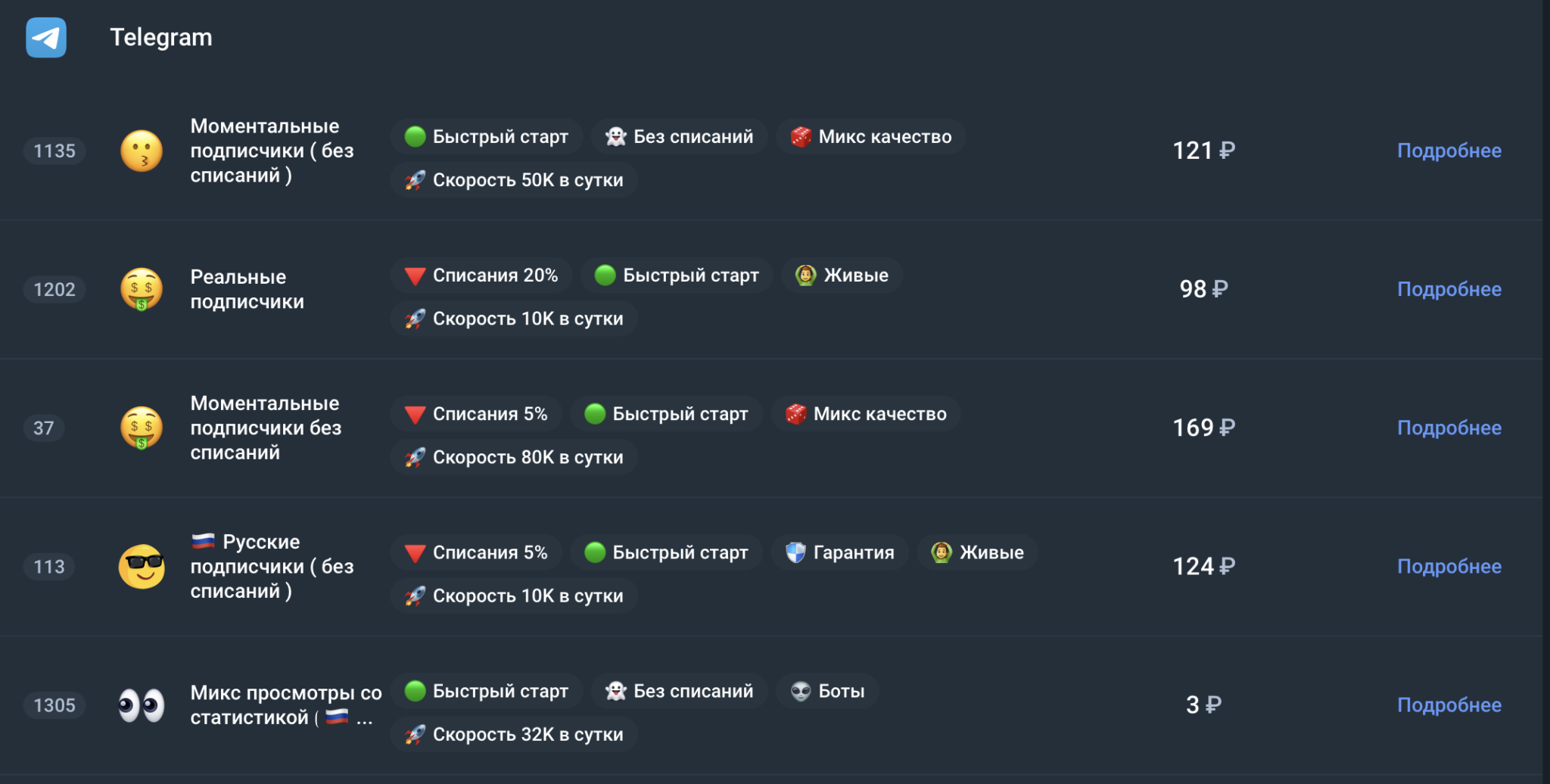Viewport: 1550px width, 784px height.
Task: Open Подробнее for Микс просмотры со статистикой
Action: [1449, 705]
